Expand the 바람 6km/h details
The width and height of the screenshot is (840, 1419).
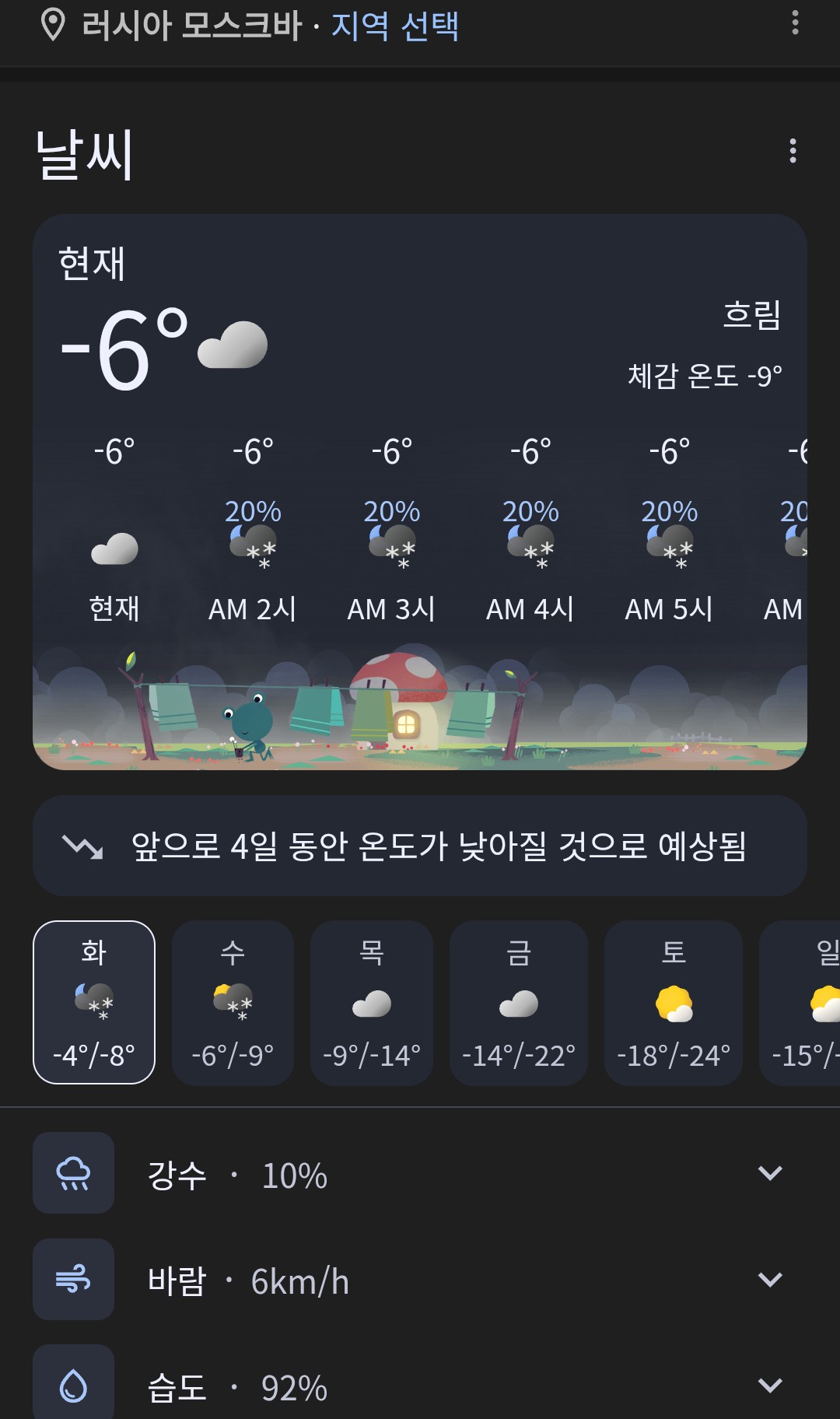[x=769, y=1279]
